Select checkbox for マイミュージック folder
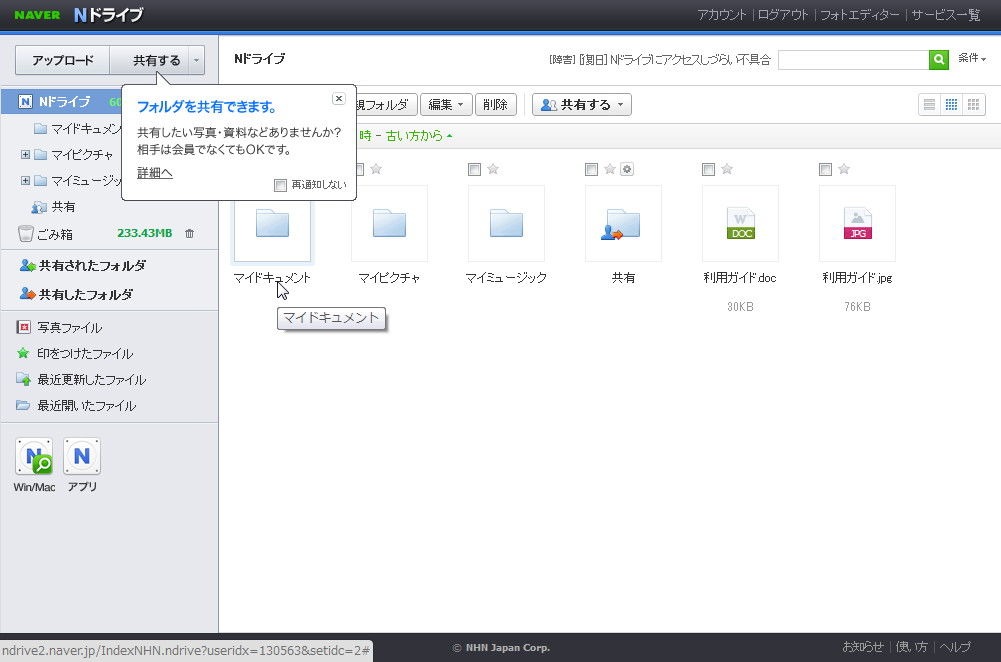 pos(474,169)
